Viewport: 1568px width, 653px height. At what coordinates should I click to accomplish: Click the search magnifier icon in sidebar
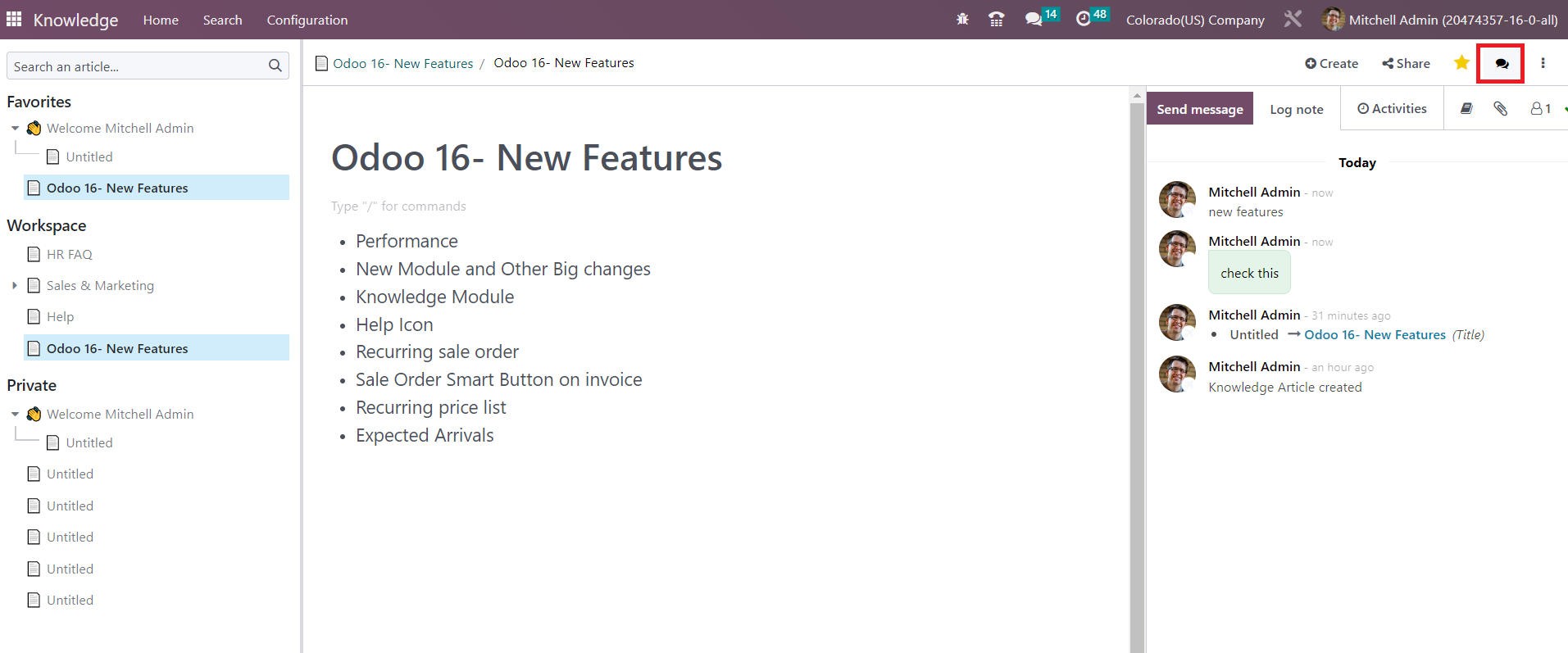[x=275, y=66]
